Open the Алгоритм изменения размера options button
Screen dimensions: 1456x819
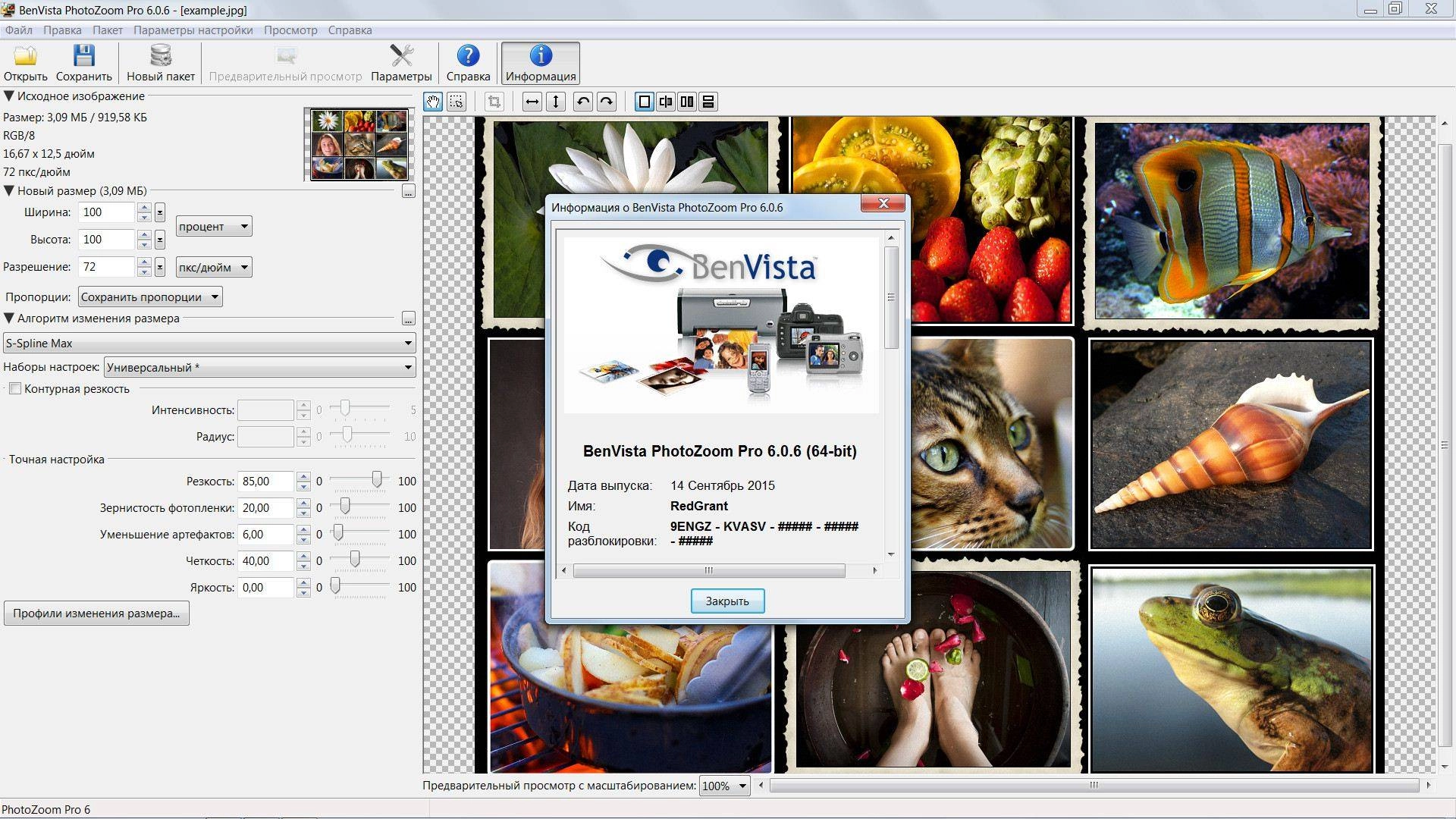(408, 318)
